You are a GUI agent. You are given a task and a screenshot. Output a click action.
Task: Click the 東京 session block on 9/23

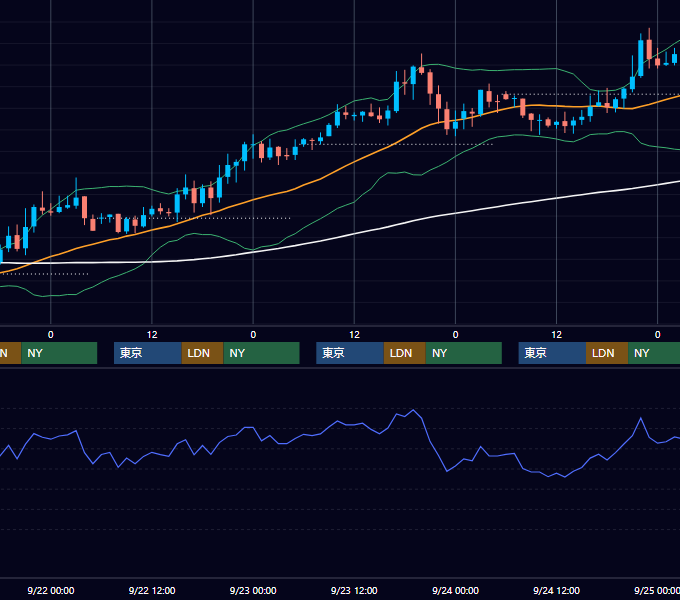click(x=350, y=353)
